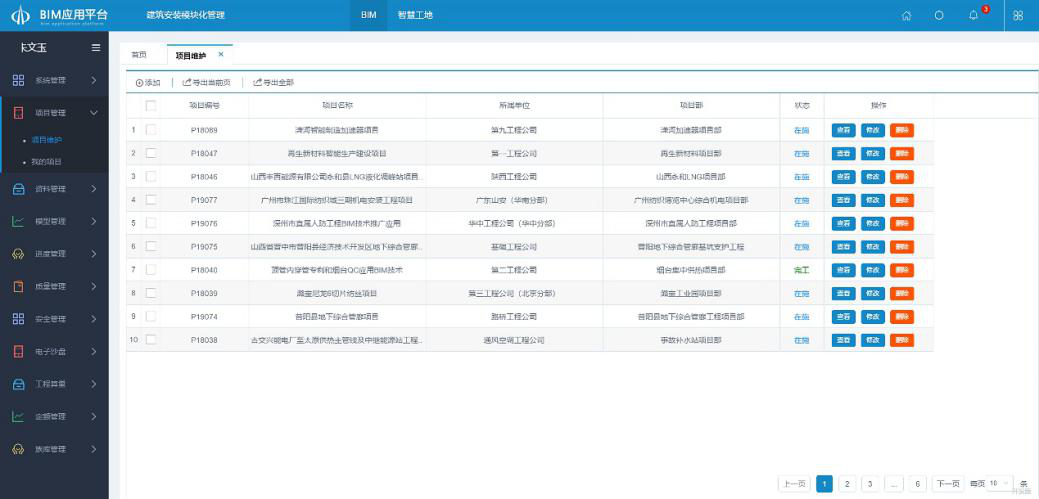Close the 项目维护 tab
Screen dimensions: 1039x499
[x=221, y=54]
